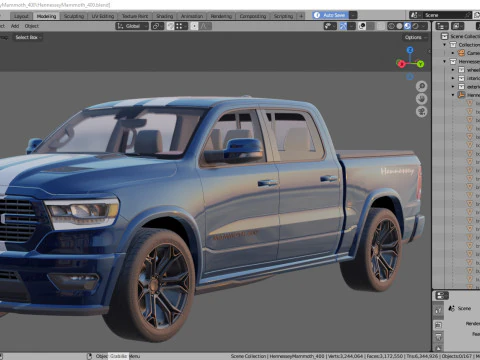Image resolution: width=480 pixels, height=360 pixels.
Task: Open the Rendering workspace tab
Action: 221,16
